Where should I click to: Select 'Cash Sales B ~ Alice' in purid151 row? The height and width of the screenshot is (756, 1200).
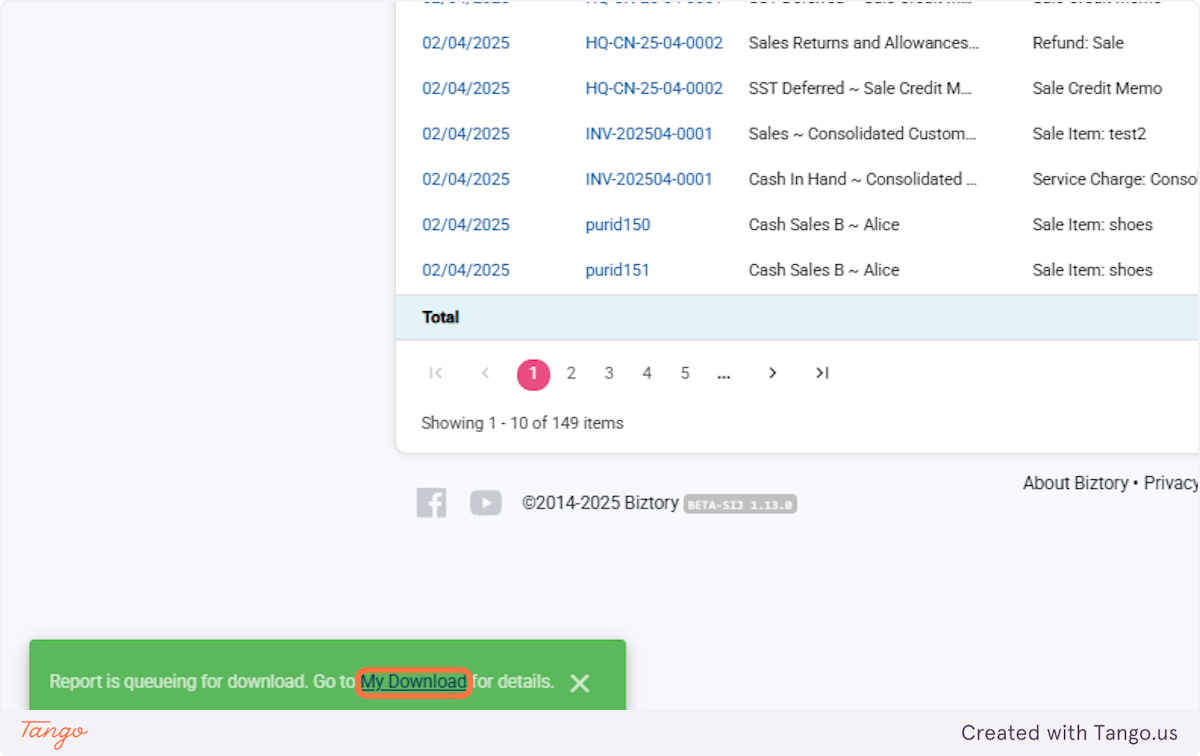click(x=824, y=270)
